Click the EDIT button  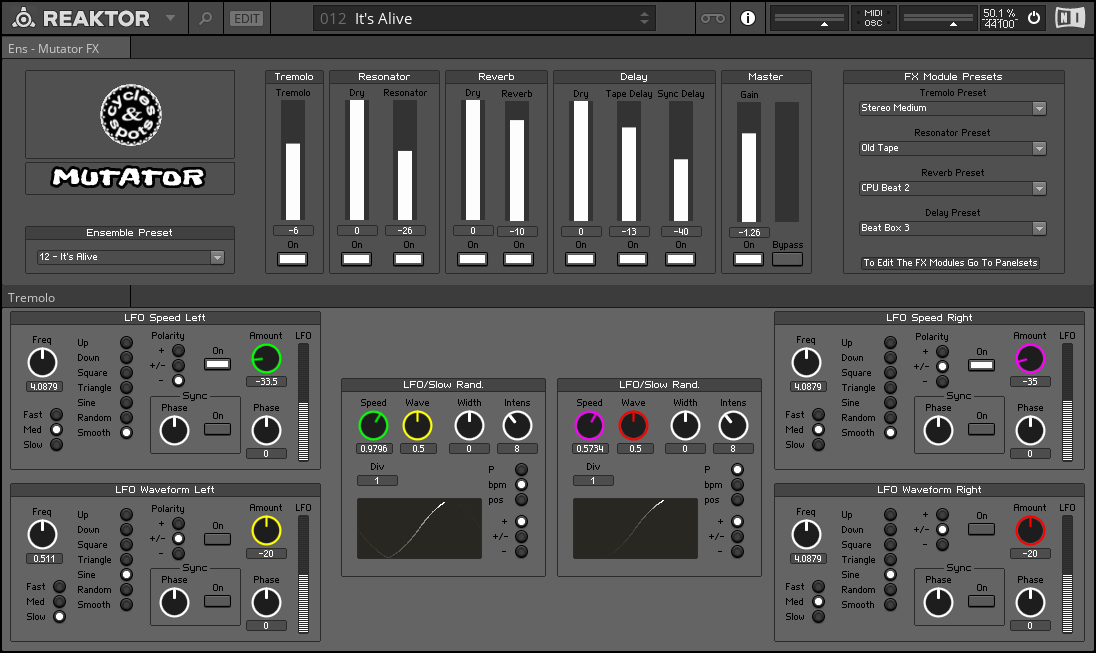click(x=247, y=19)
